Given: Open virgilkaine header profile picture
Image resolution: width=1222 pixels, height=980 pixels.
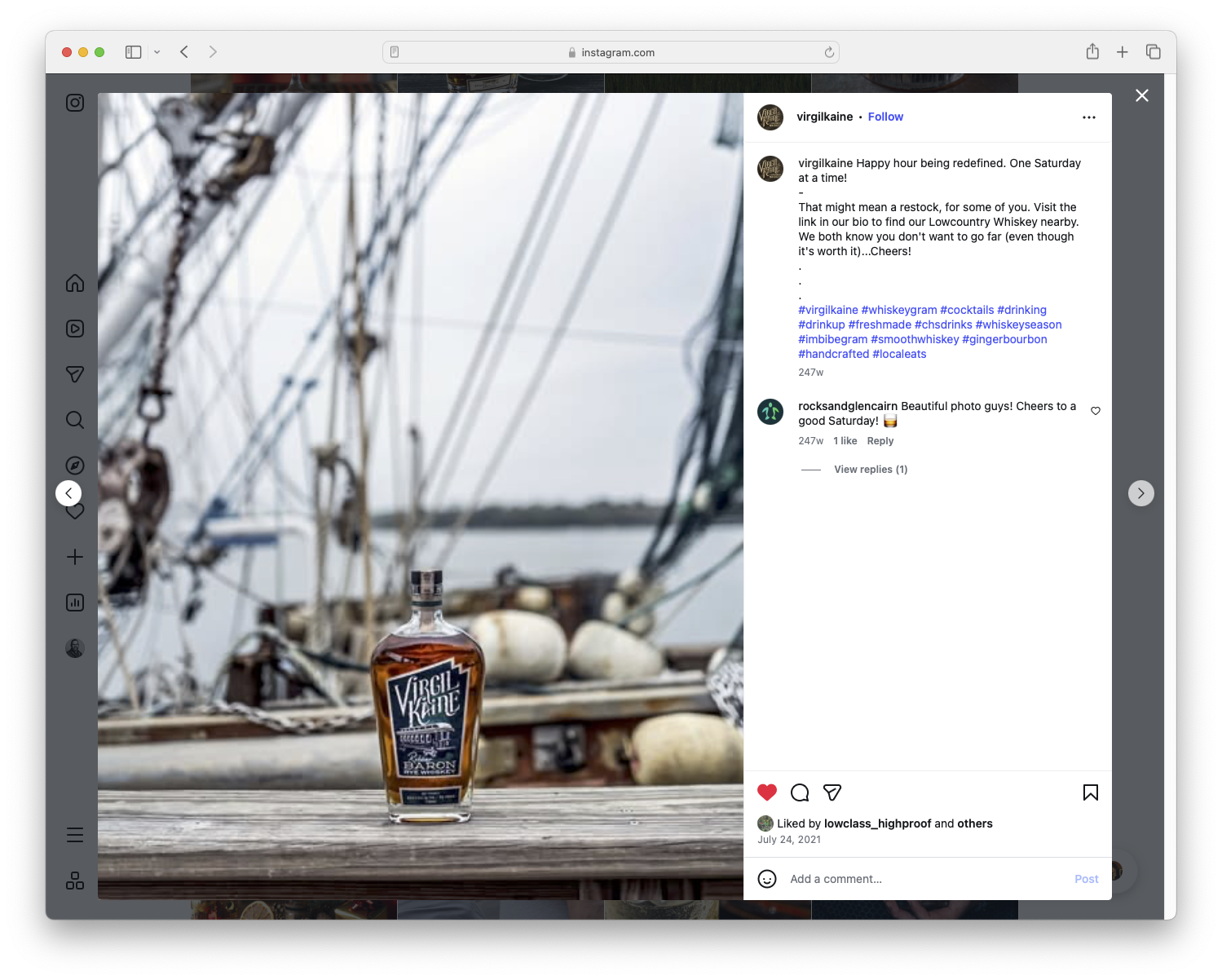Looking at the screenshot, I should 770,117.
